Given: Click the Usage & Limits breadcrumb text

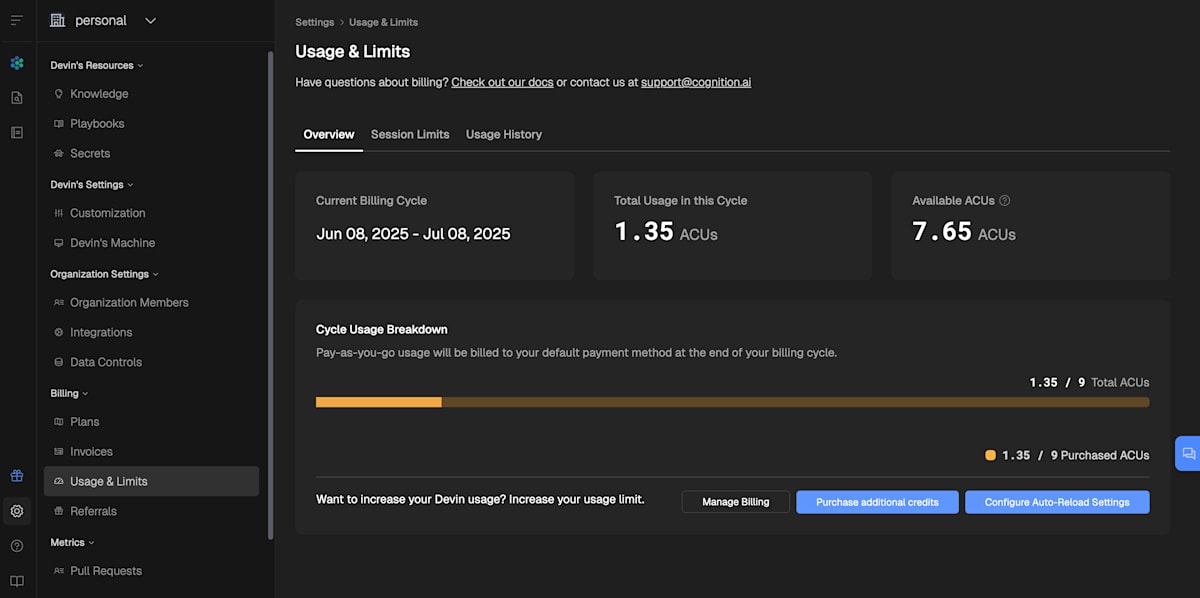Looking at the screenshot, I should tap(384, 22).
